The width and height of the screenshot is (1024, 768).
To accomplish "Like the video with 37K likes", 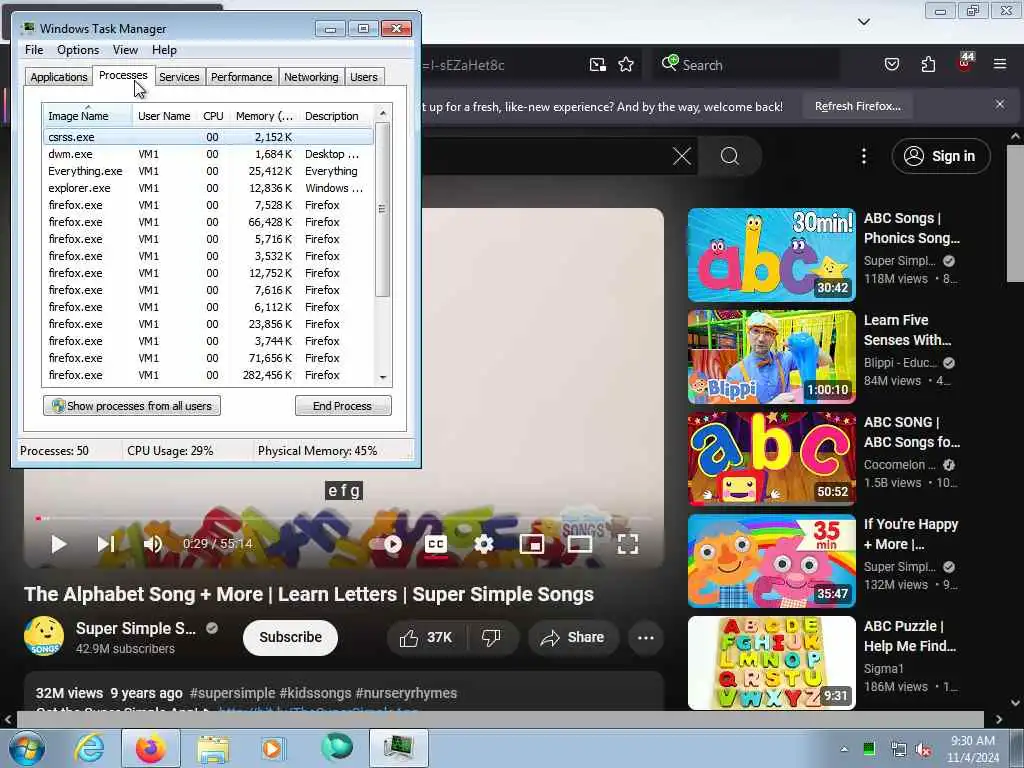I will coord(426,637).
